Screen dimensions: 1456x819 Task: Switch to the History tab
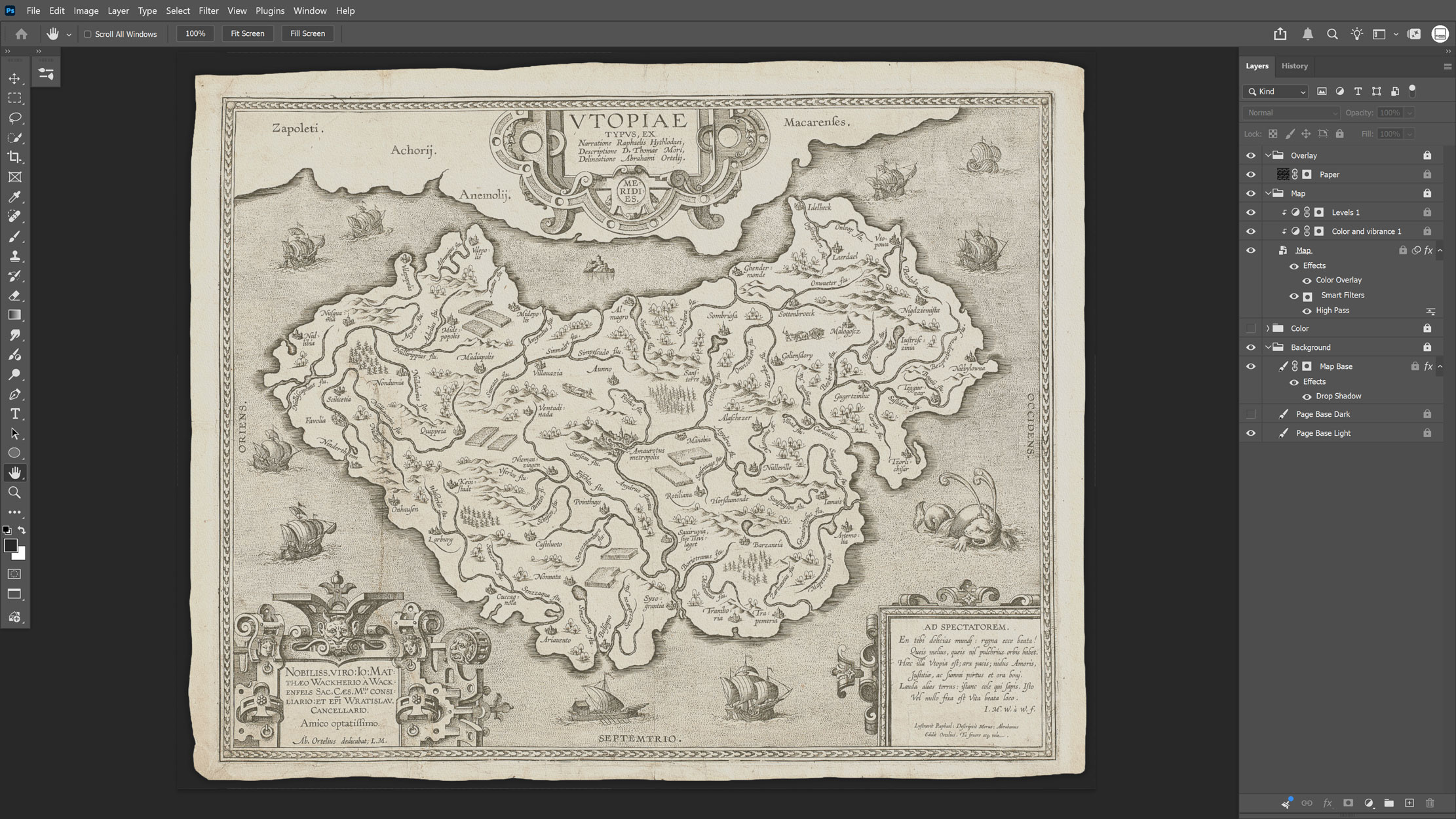(1294, 66)
